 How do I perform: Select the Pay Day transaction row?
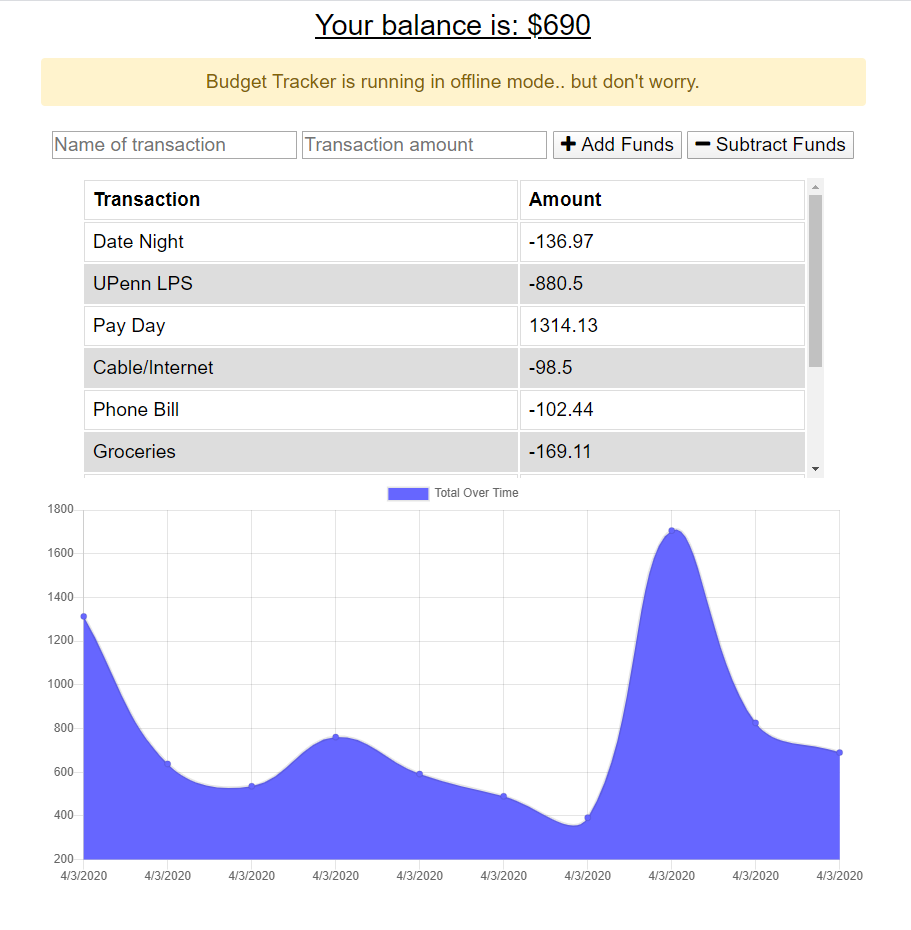pyautogui.click(x=300, y=325)
